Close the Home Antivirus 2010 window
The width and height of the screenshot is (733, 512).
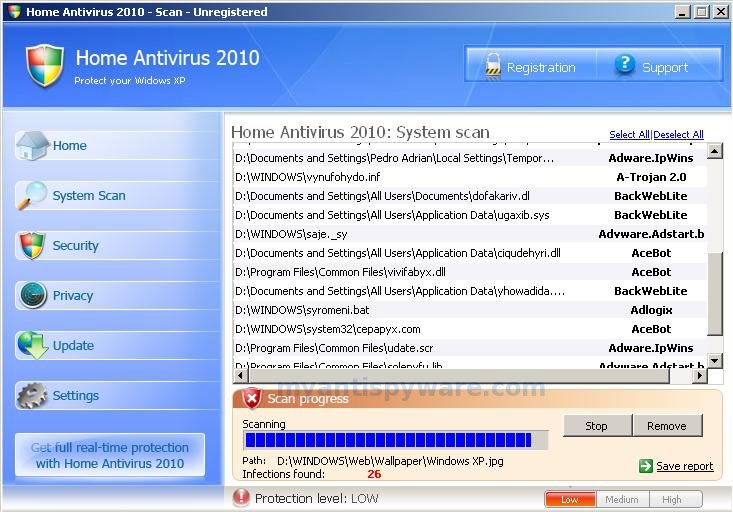tap(721, 12)
